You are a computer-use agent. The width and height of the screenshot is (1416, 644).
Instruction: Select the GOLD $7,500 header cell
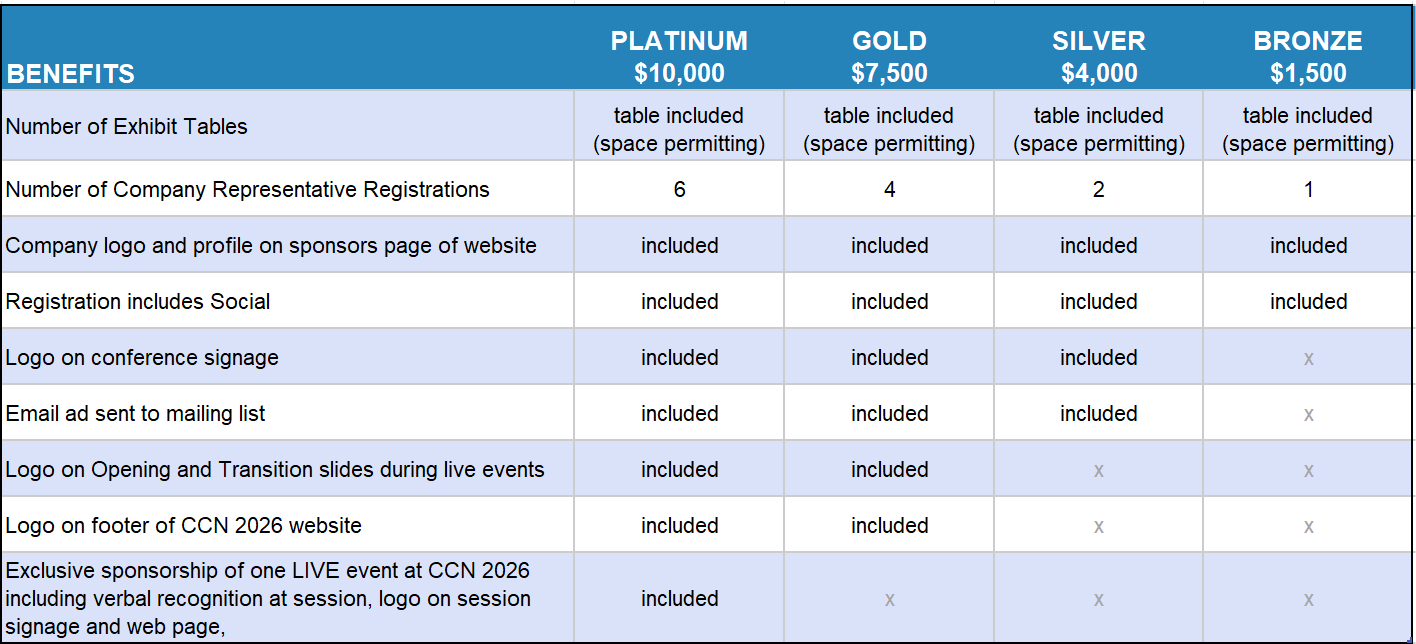point(889,56)
